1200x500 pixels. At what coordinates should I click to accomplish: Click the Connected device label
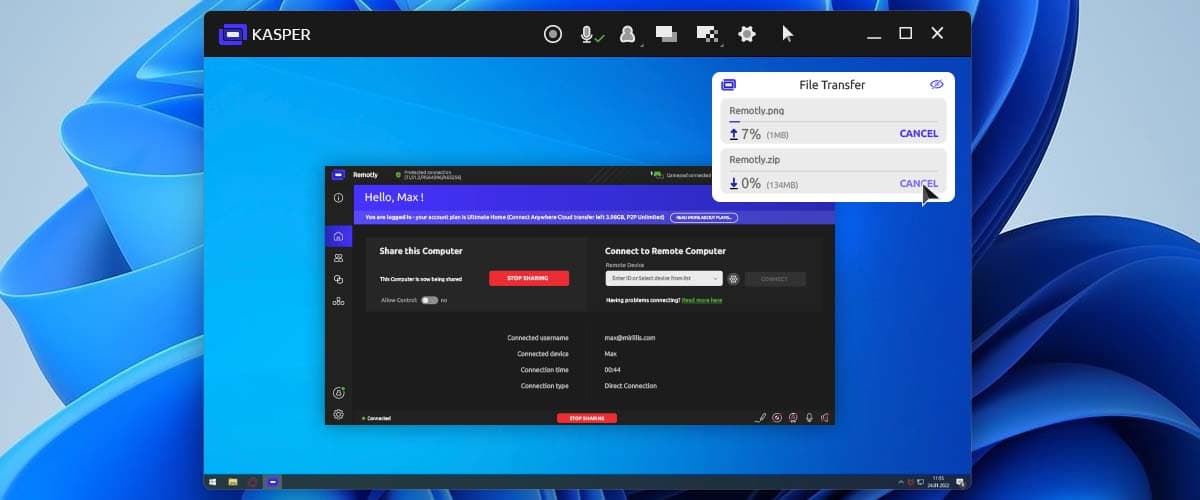point(543,354)
